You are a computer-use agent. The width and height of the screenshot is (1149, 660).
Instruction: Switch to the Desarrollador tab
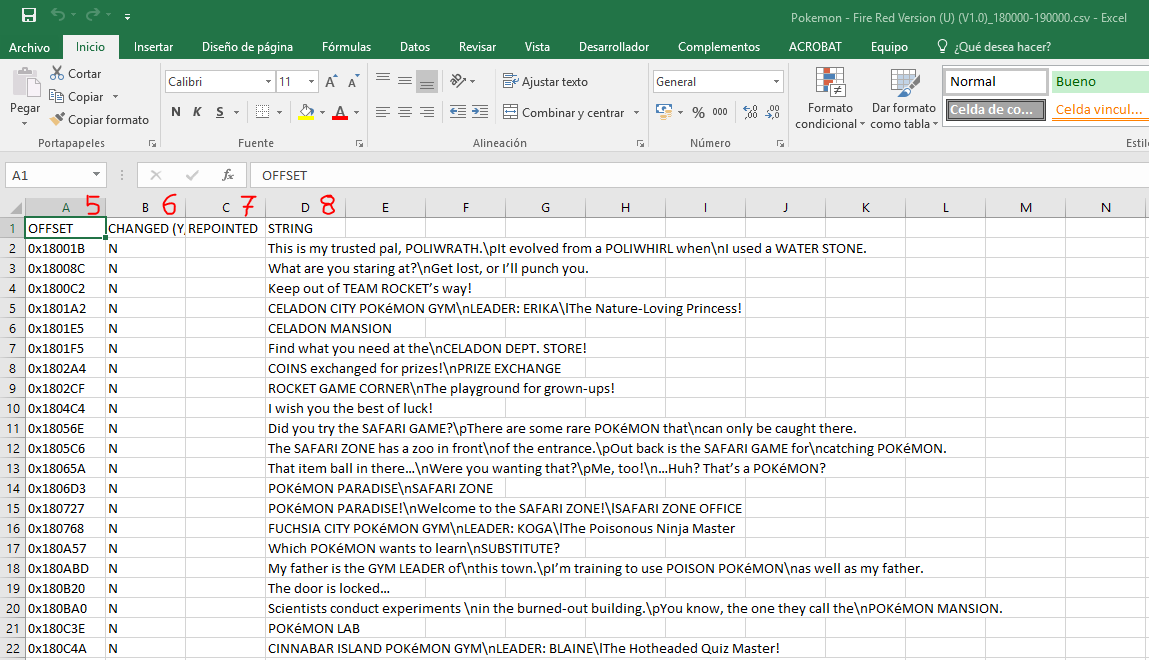[614, 47]
